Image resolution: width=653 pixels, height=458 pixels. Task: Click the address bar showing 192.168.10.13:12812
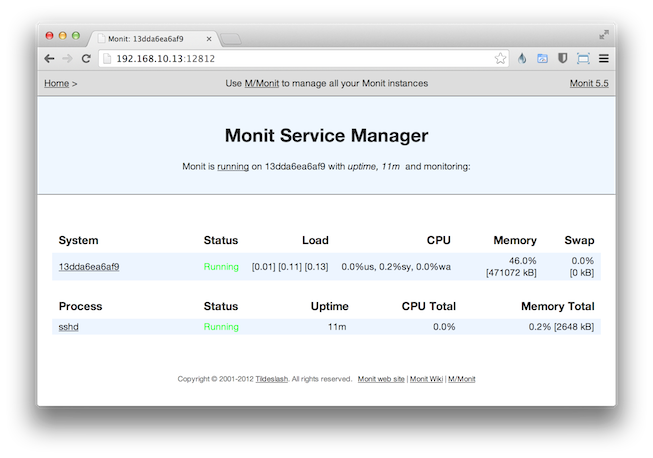300,59
